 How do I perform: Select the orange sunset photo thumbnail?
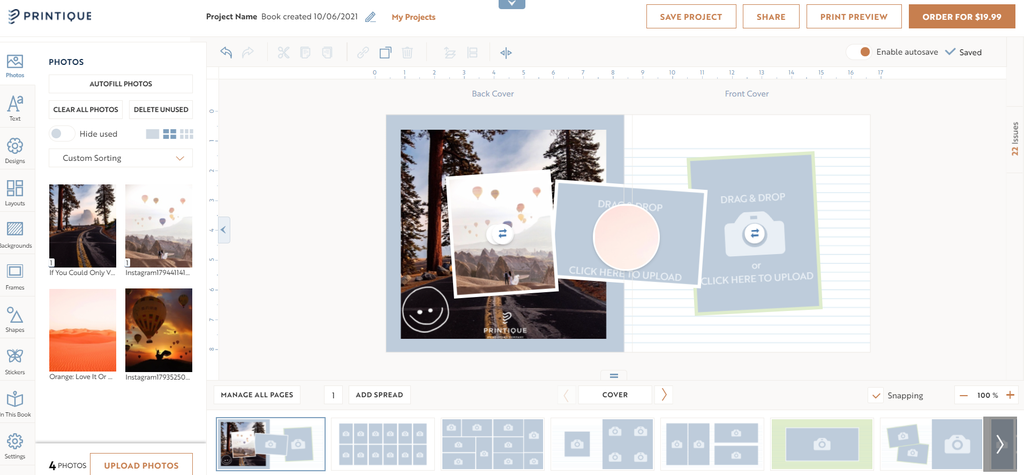click(82, 330)
